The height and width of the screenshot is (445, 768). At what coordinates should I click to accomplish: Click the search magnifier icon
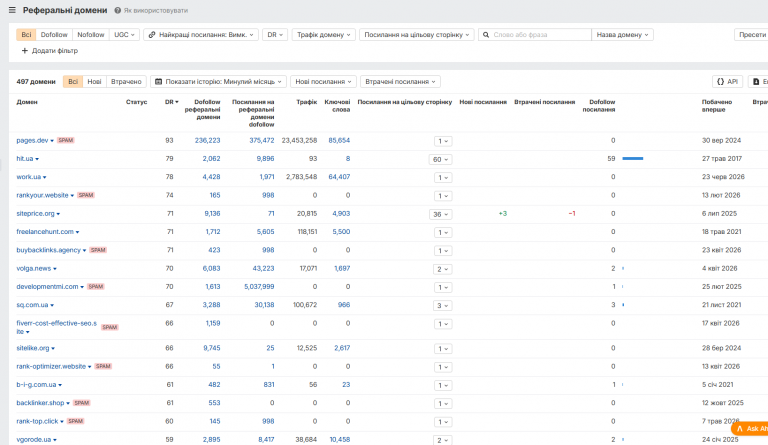coord(486,35)
